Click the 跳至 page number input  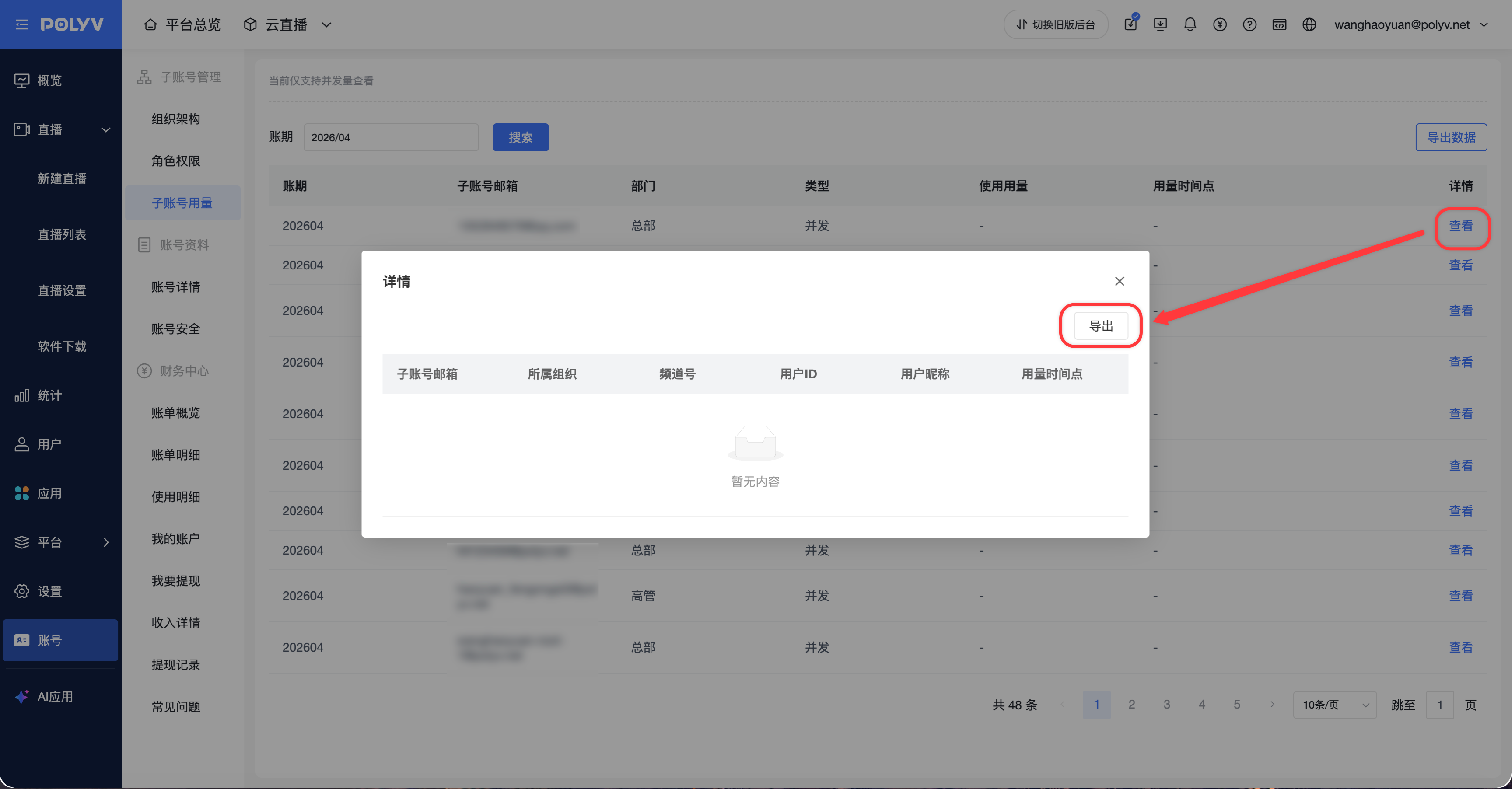click(x=1440, y=705)
